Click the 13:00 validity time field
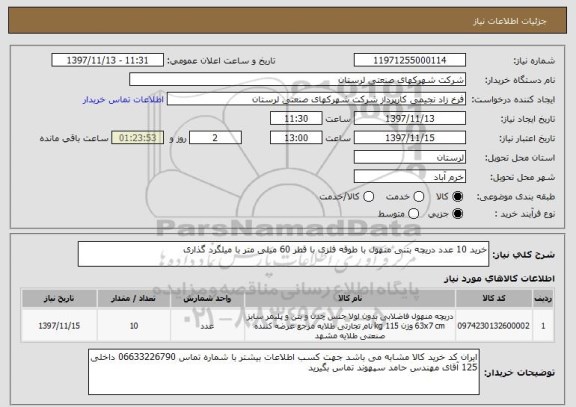 click(x=296, y=138)
